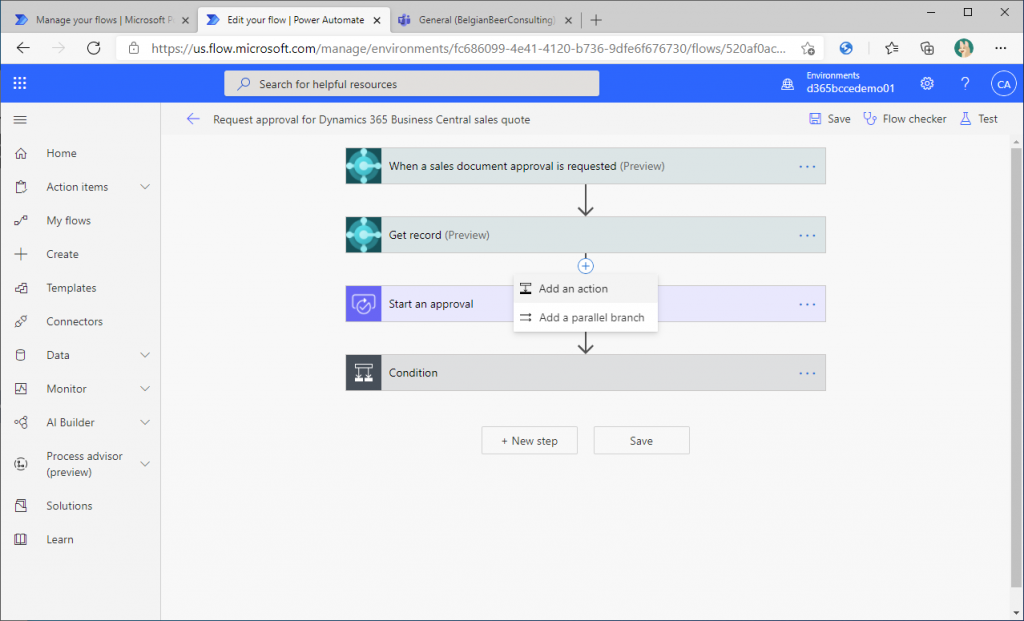Open more options for Get record step
This screenshot has width=1024, height=621.
[x=807, y=235]
